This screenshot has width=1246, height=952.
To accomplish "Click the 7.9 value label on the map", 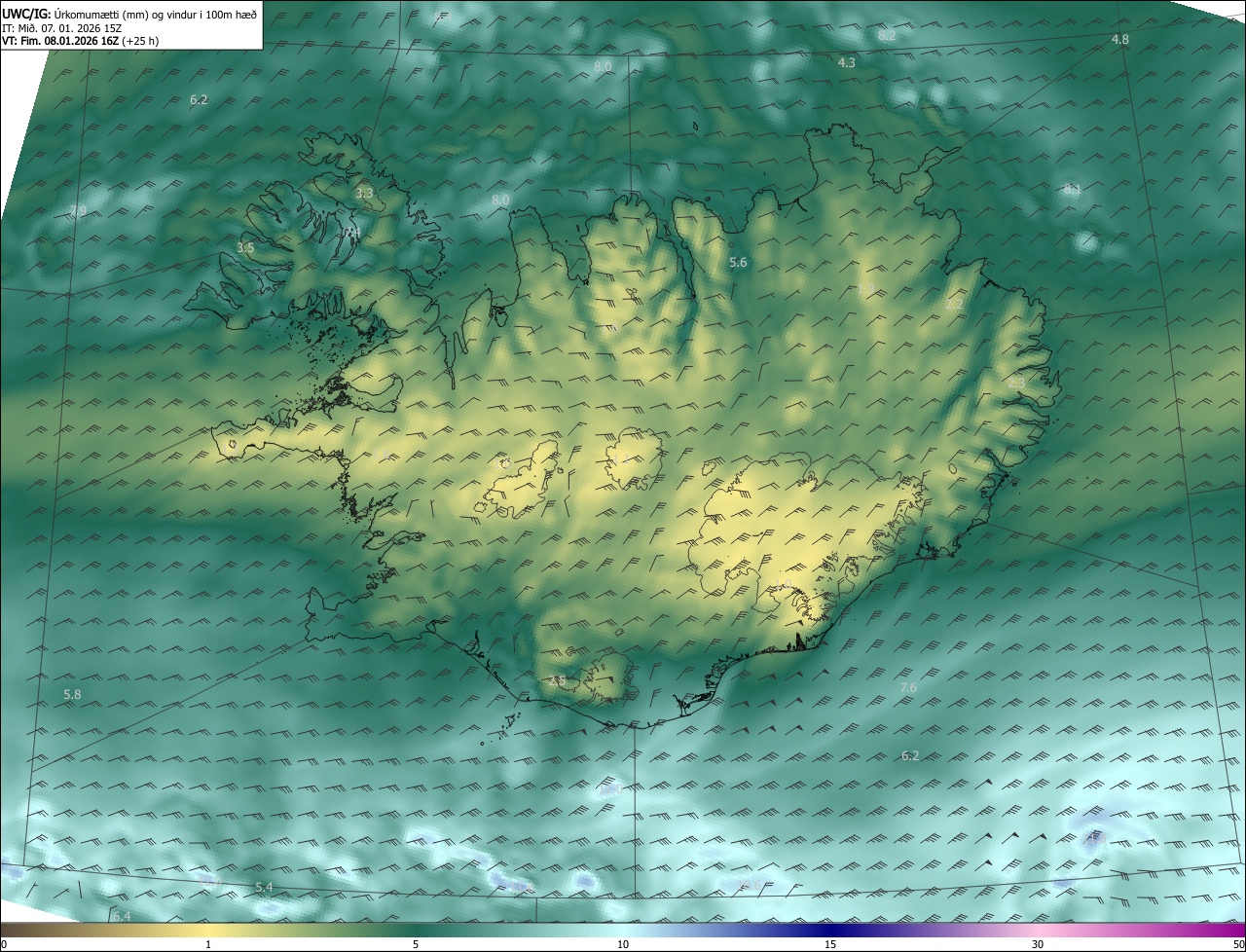I will tap(79, 211).
